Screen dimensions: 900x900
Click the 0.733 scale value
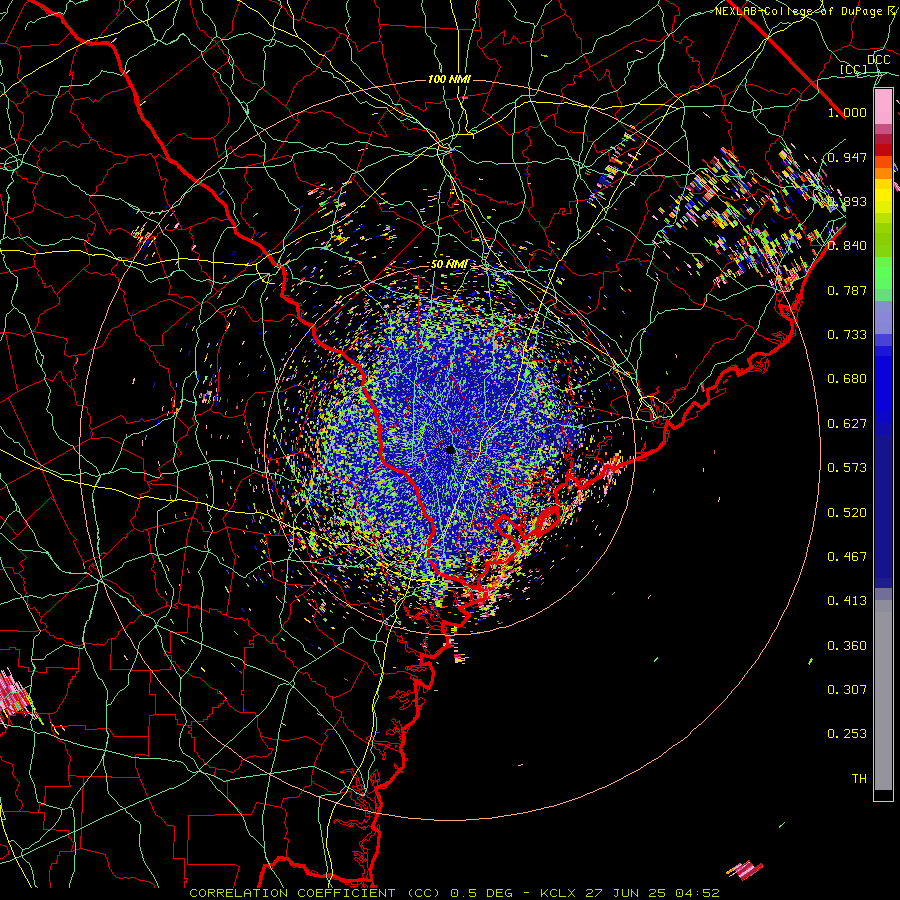(847, 335)
